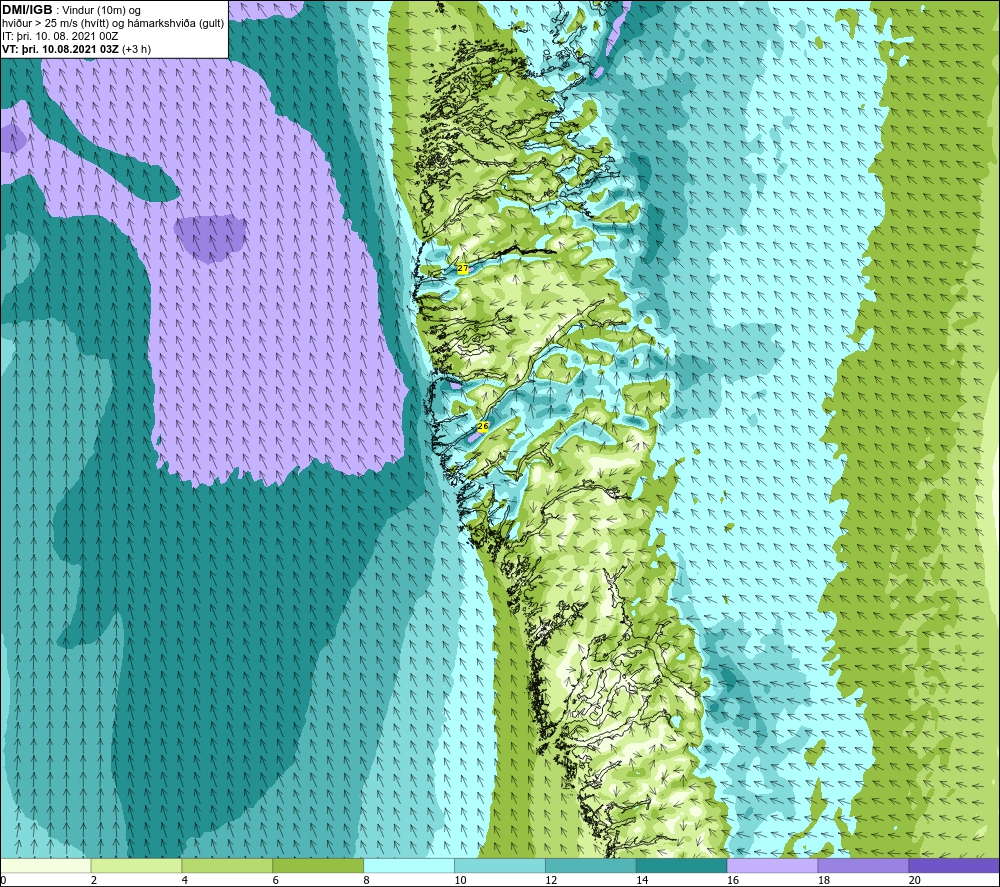
Task: Click the 'DMI/IGB' title text
Action: 27,10
